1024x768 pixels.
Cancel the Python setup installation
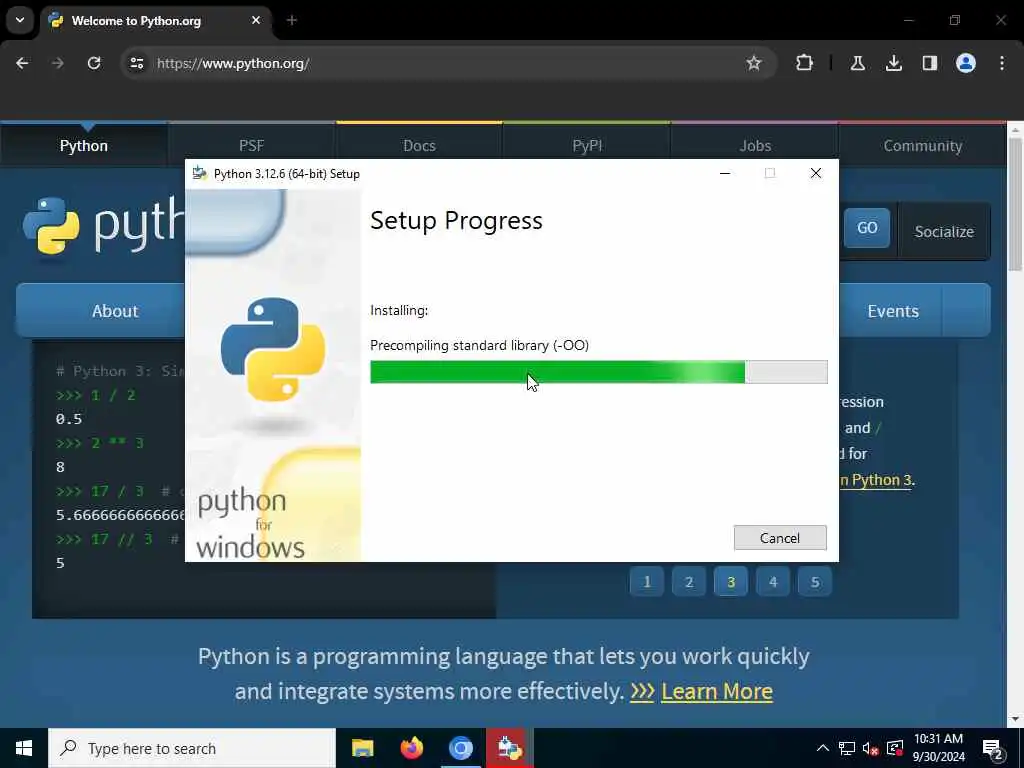click(780, 537)
